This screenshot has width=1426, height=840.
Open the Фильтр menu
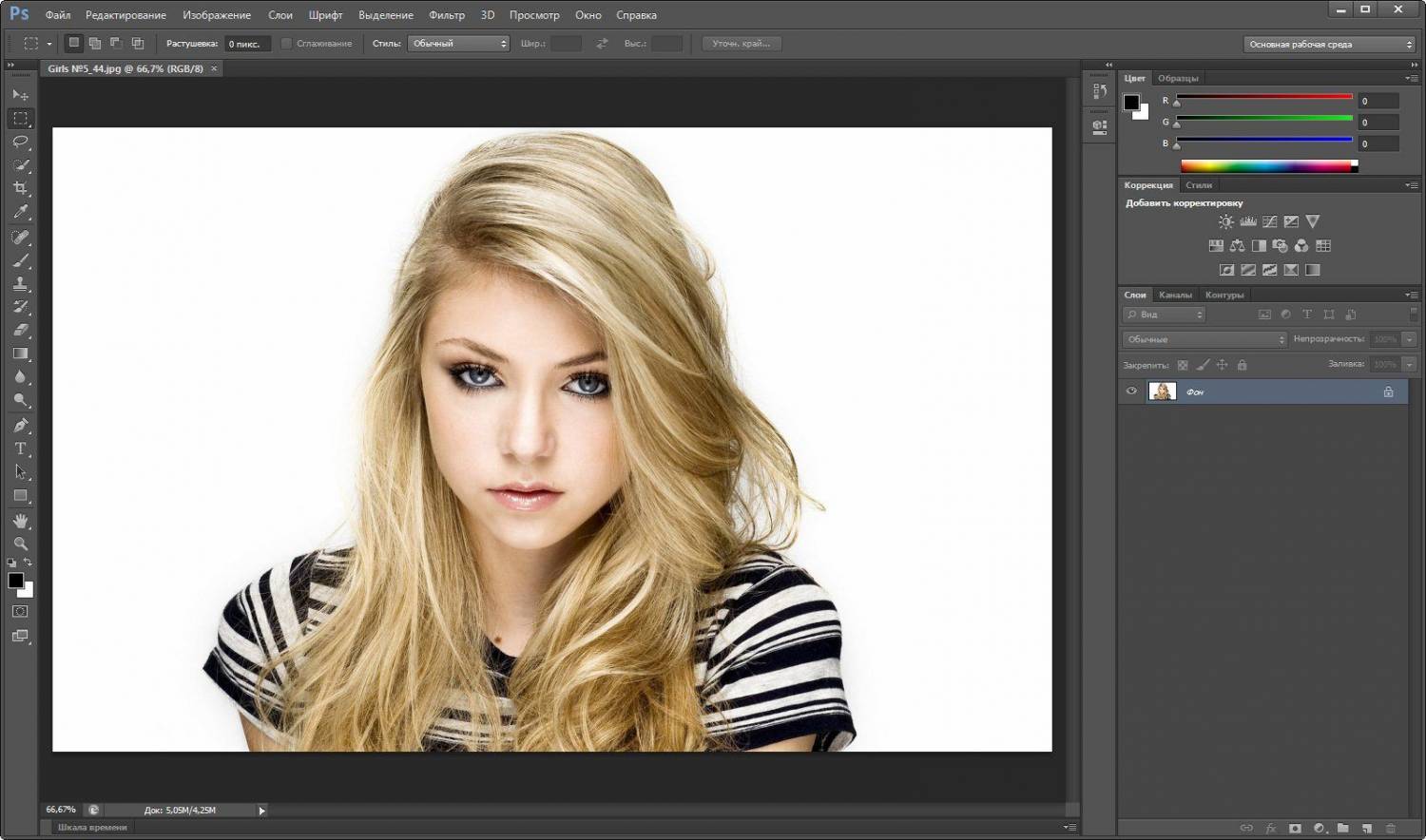click(447, 15)
